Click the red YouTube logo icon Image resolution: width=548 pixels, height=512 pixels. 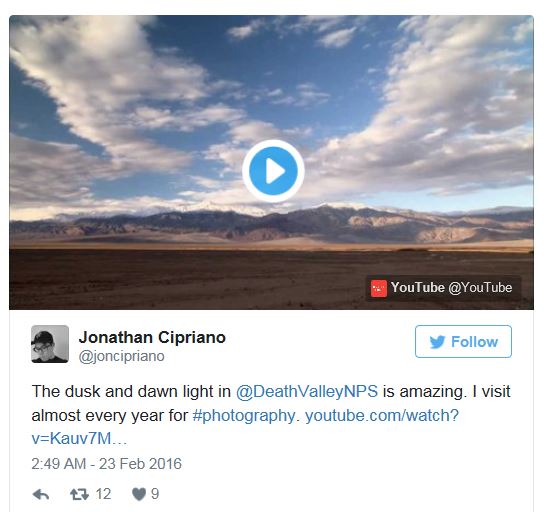(x=378, y=288)
